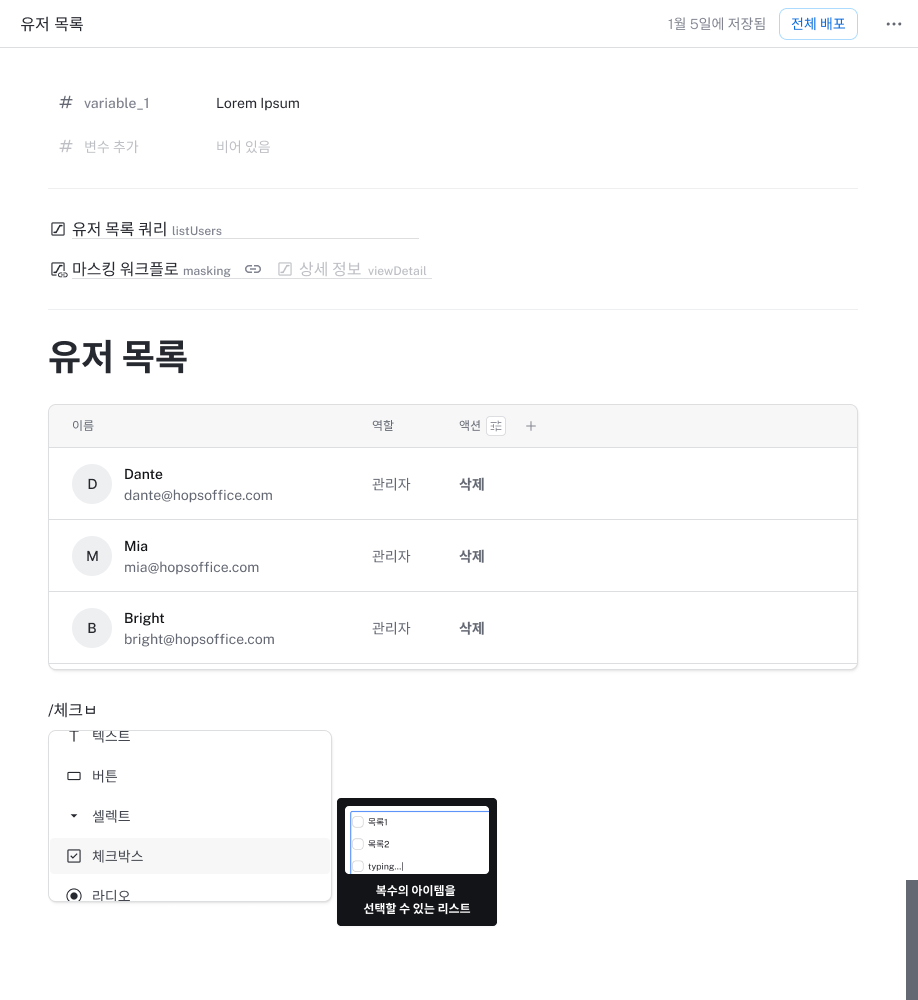Click 삭제 in Mia's row
This screenshot has width=918, height=1000.
(x=472, y=557)
